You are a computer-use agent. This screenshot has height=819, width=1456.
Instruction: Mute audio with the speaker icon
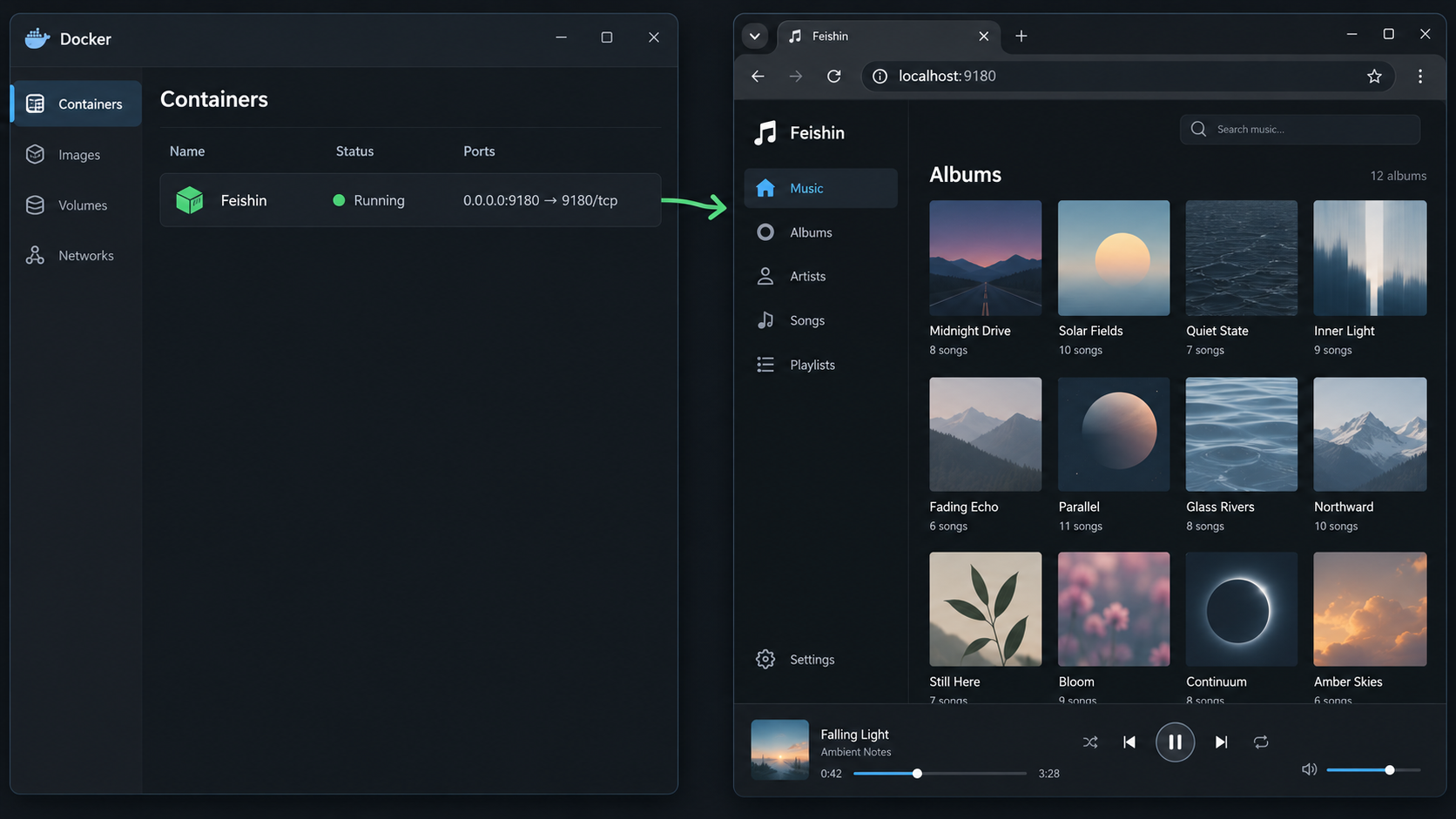pyautogui.click(x=1309, y=769)
